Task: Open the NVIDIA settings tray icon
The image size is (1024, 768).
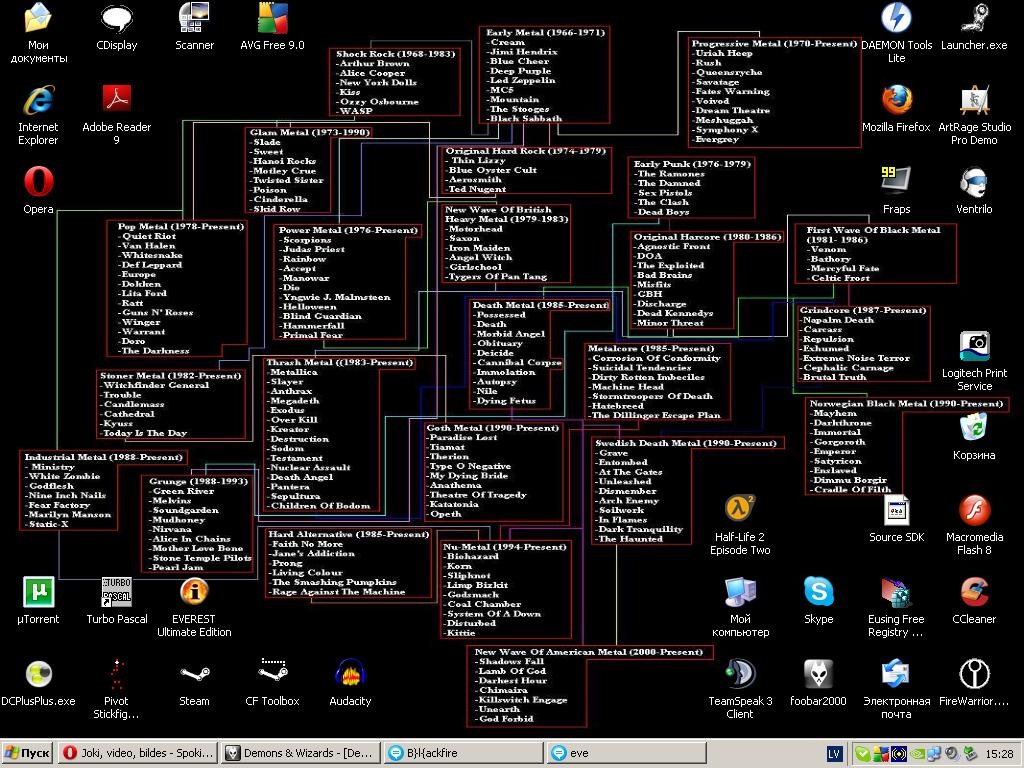Action: (x=916, y=754)
